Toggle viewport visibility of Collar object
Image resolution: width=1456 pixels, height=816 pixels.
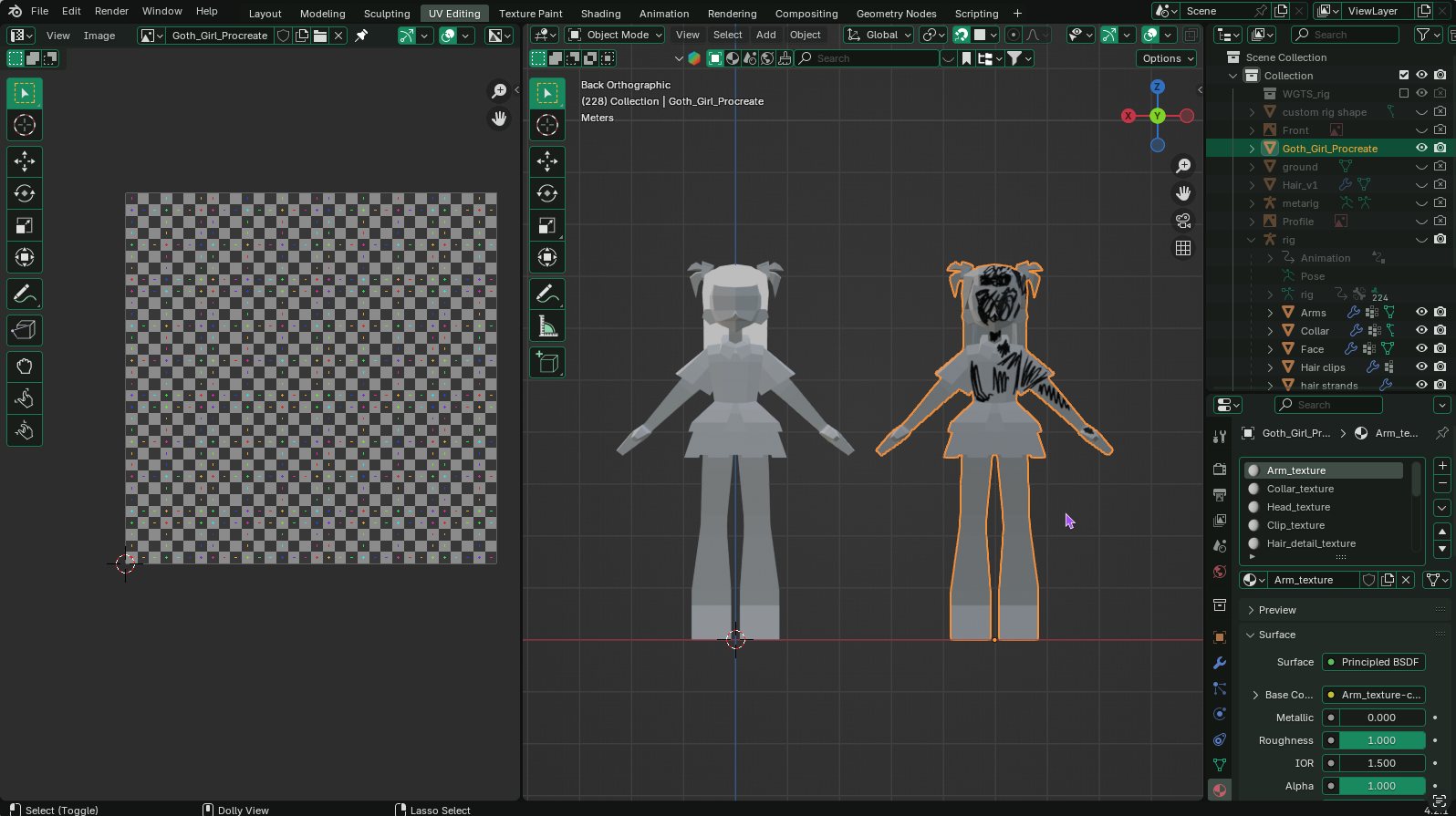pos(1421,330)
